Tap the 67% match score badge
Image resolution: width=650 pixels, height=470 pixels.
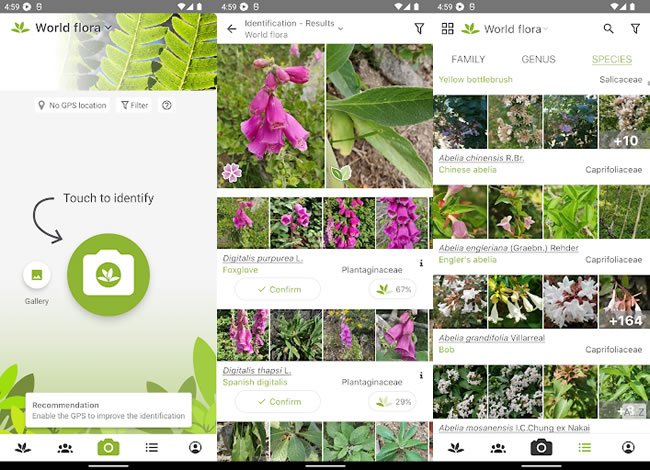tap(393, 289)
